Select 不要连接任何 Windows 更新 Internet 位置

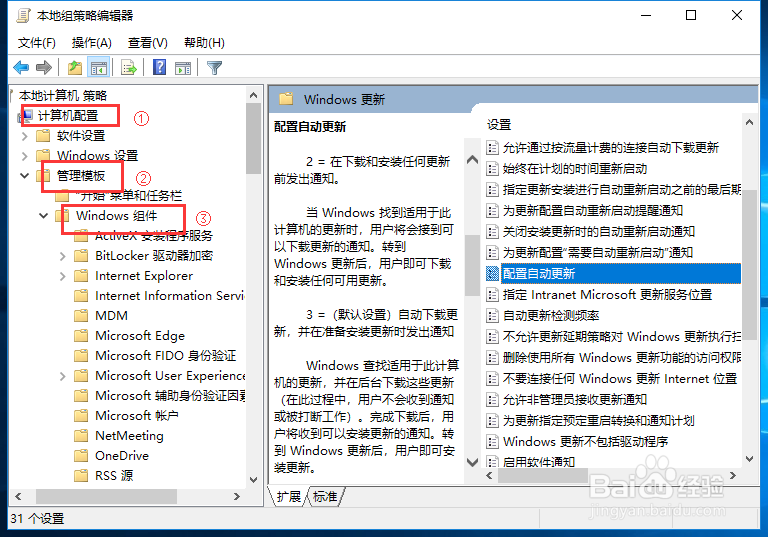pos(620,379)
